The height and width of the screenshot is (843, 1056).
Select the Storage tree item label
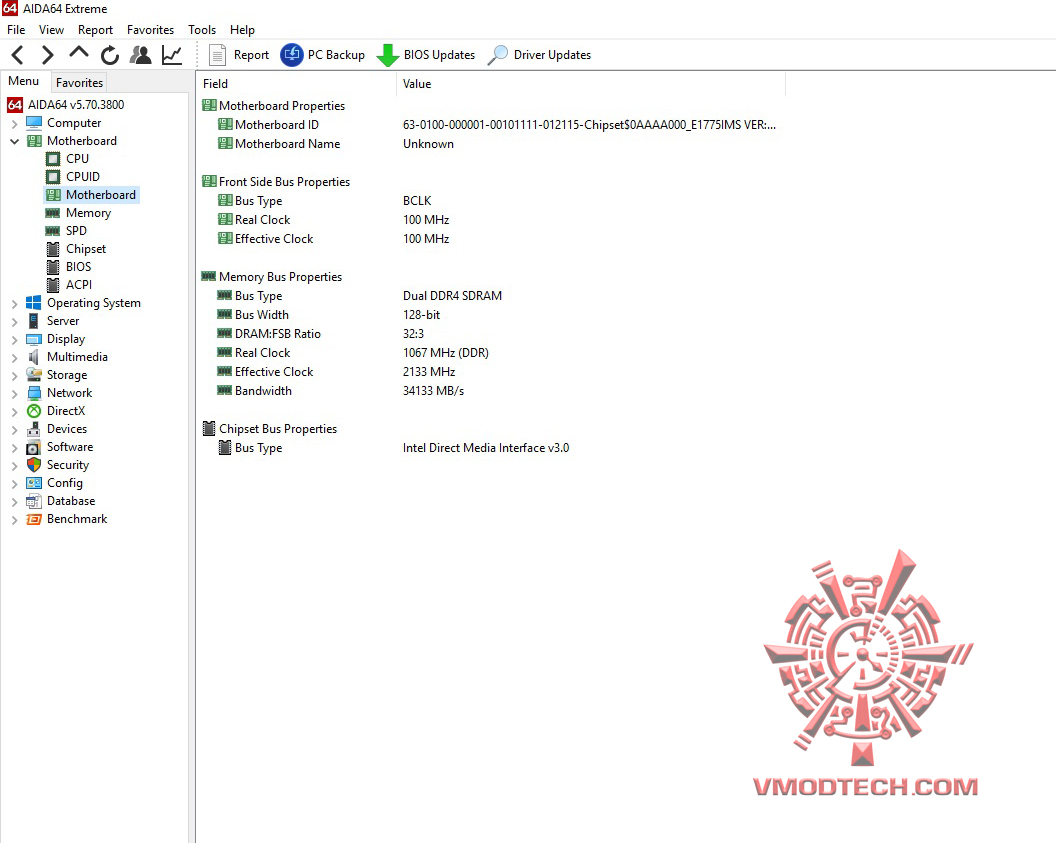(67, 375)
